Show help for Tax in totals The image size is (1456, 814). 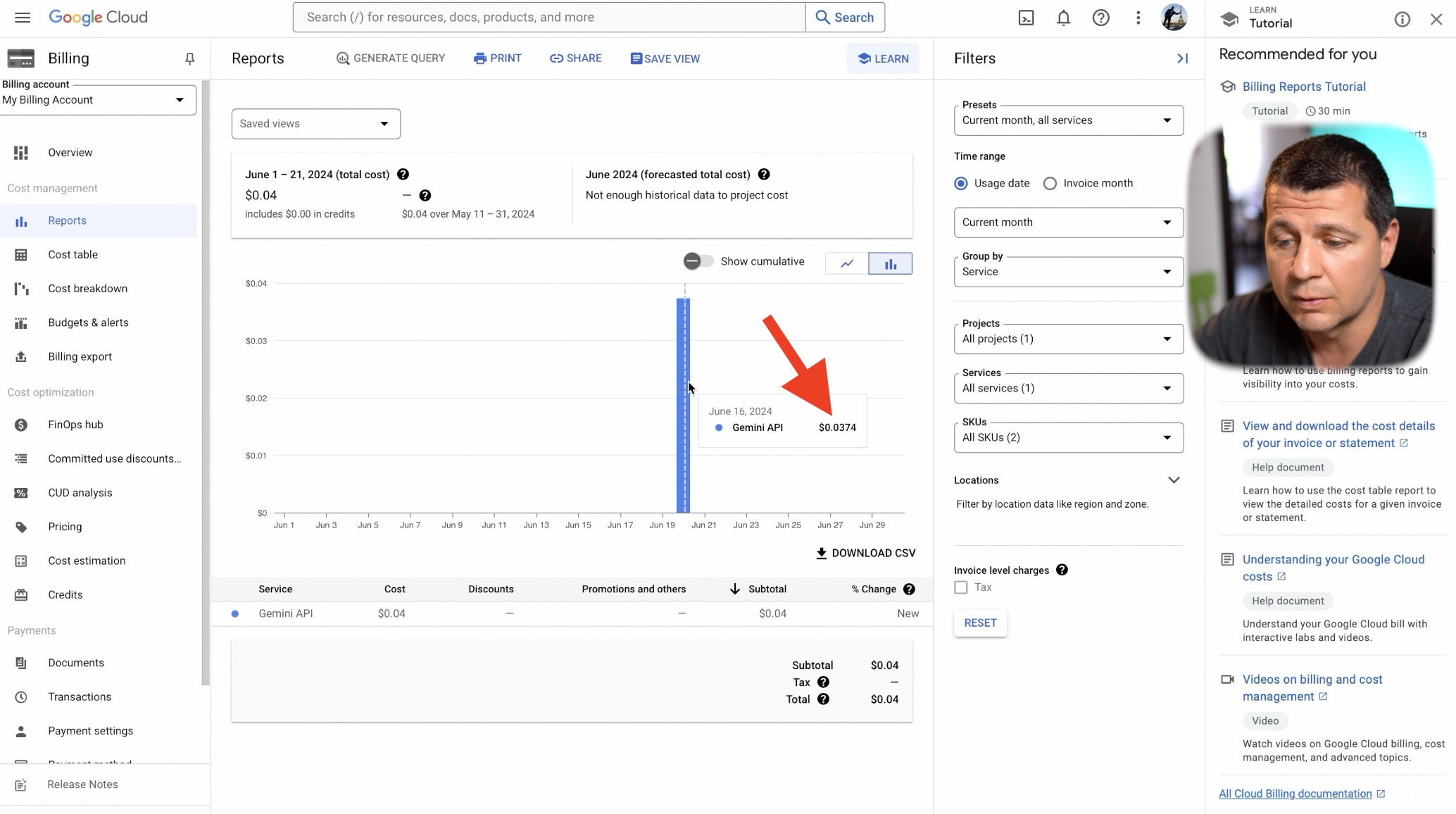823,682
